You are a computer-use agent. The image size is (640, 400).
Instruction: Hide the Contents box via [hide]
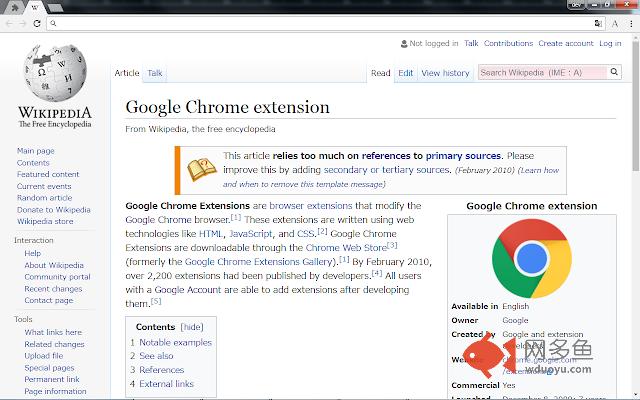[191, 327]
